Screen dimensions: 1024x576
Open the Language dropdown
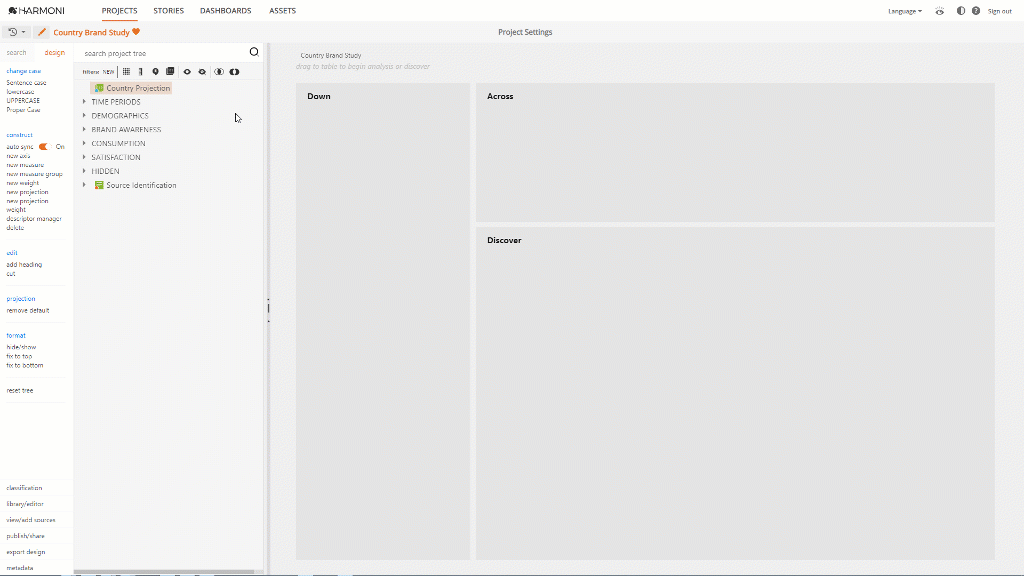pos(904,11)
